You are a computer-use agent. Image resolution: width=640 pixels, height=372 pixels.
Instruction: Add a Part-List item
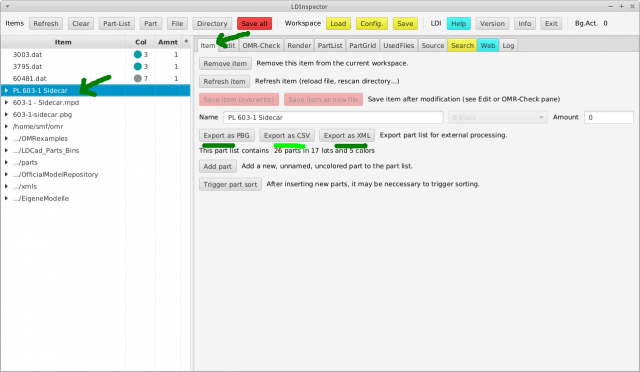click(117, 24)
